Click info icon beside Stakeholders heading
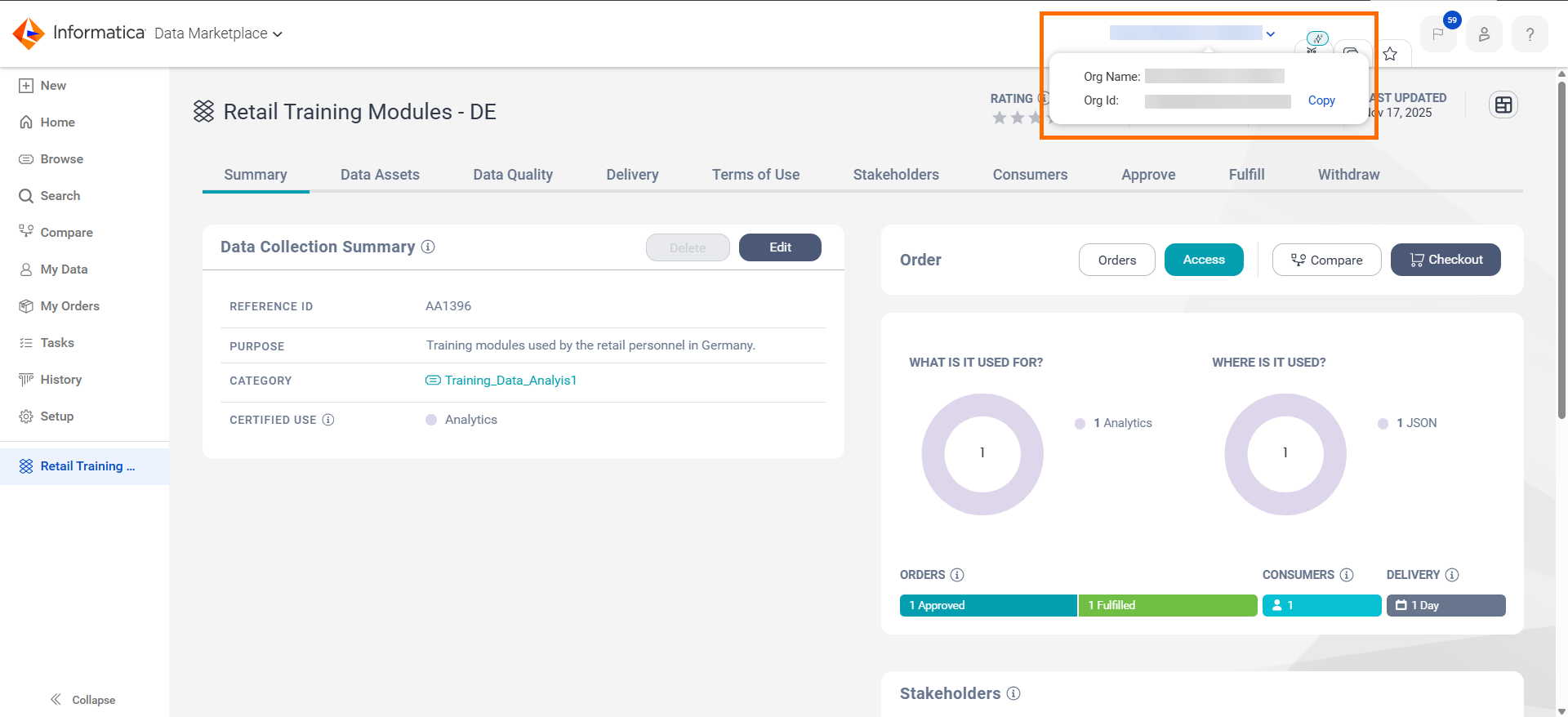 1013,693
